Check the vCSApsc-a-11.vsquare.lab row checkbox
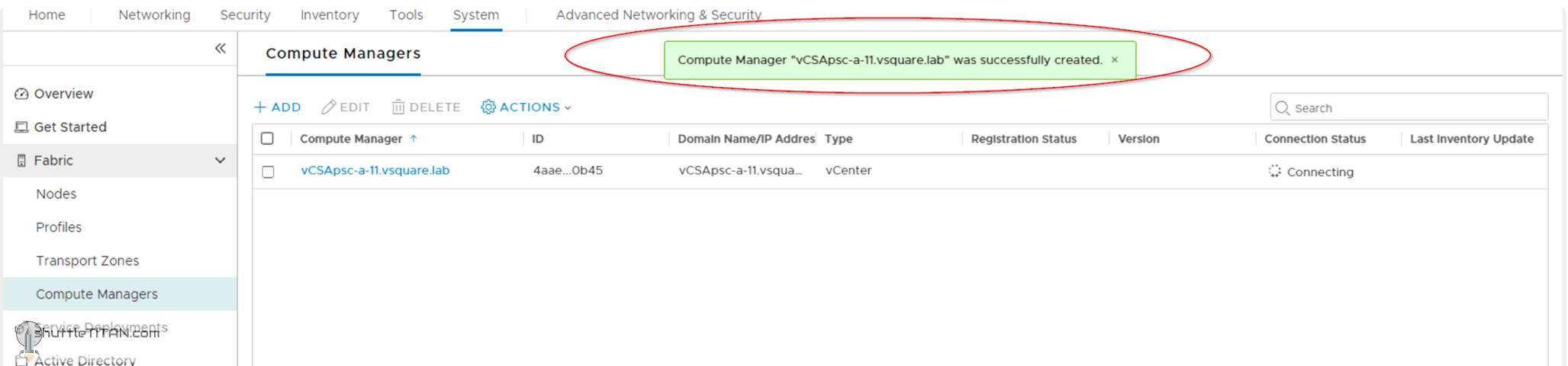Viewport: 1568px width, 366px height. tap(268, 172)
